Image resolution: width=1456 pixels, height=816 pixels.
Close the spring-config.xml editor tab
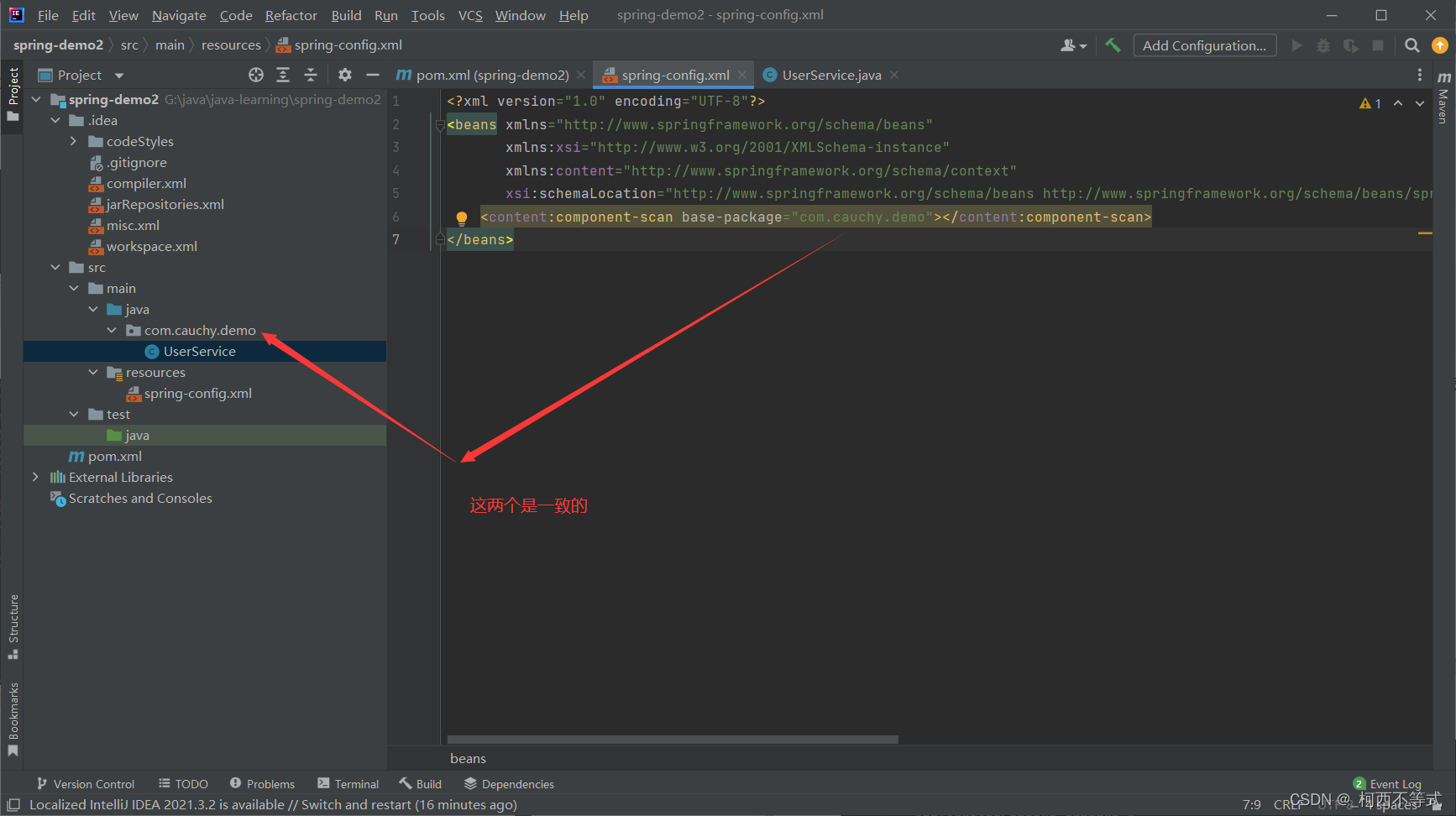[742, 75]
